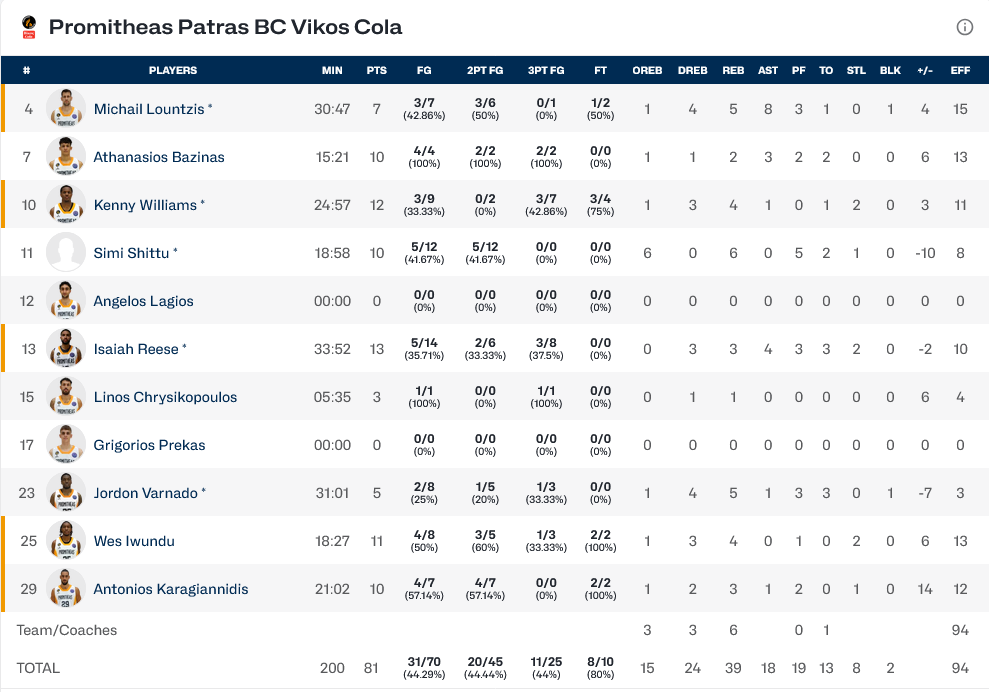Viewport: 989px width, 692px height.
Task: Click the +/- column header
Action: 925,71
